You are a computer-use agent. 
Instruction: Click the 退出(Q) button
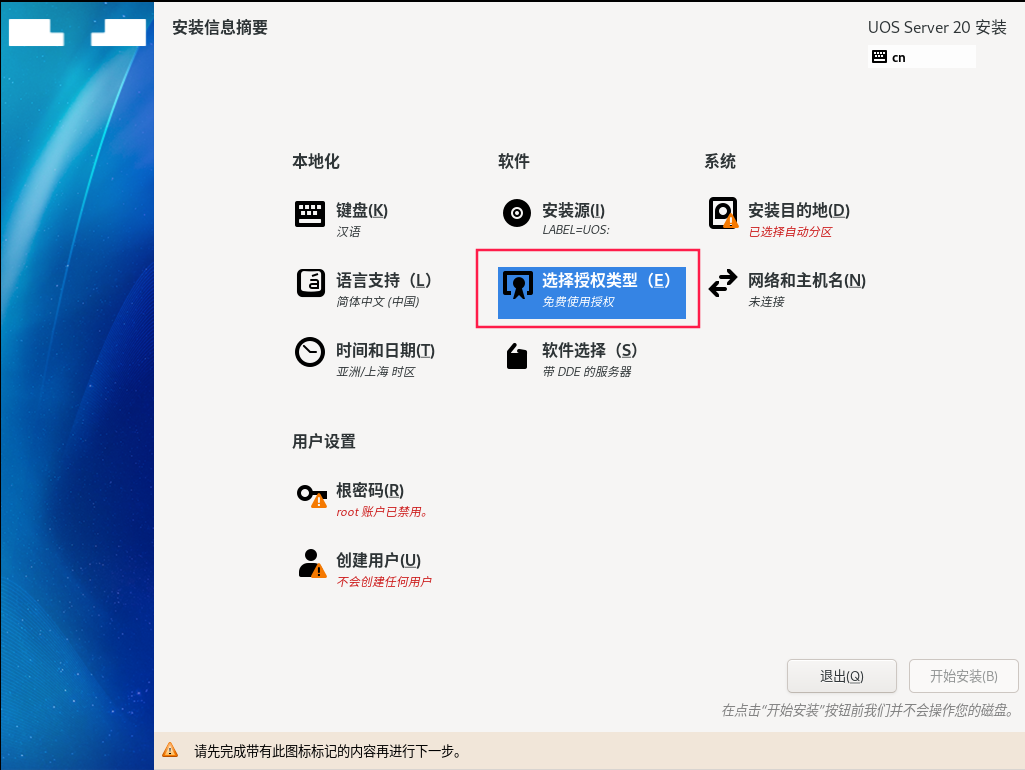click(x=841, y=676)
